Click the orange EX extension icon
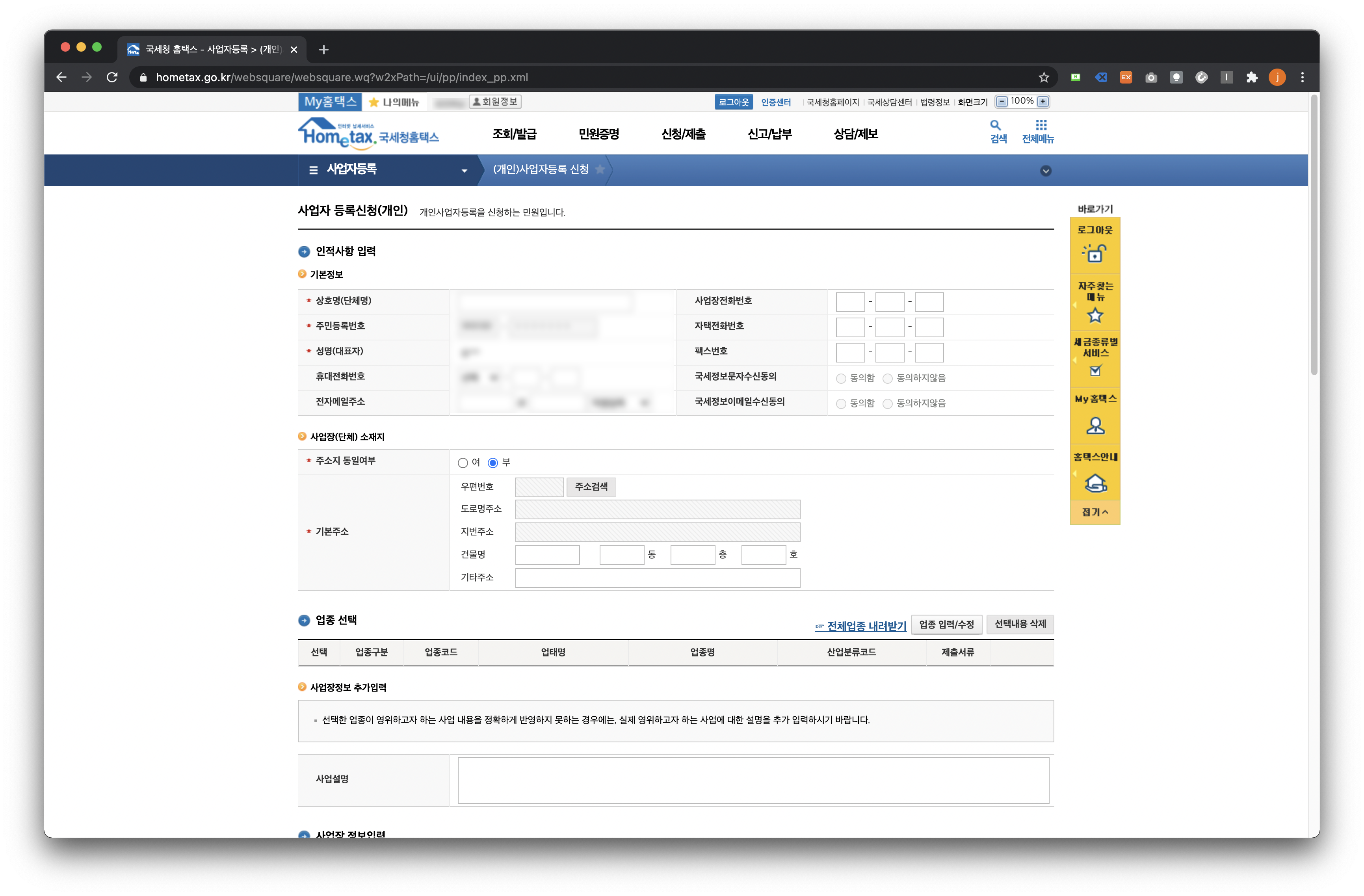This screenshot has width=1364, height=896. [x=1126, y=77]
